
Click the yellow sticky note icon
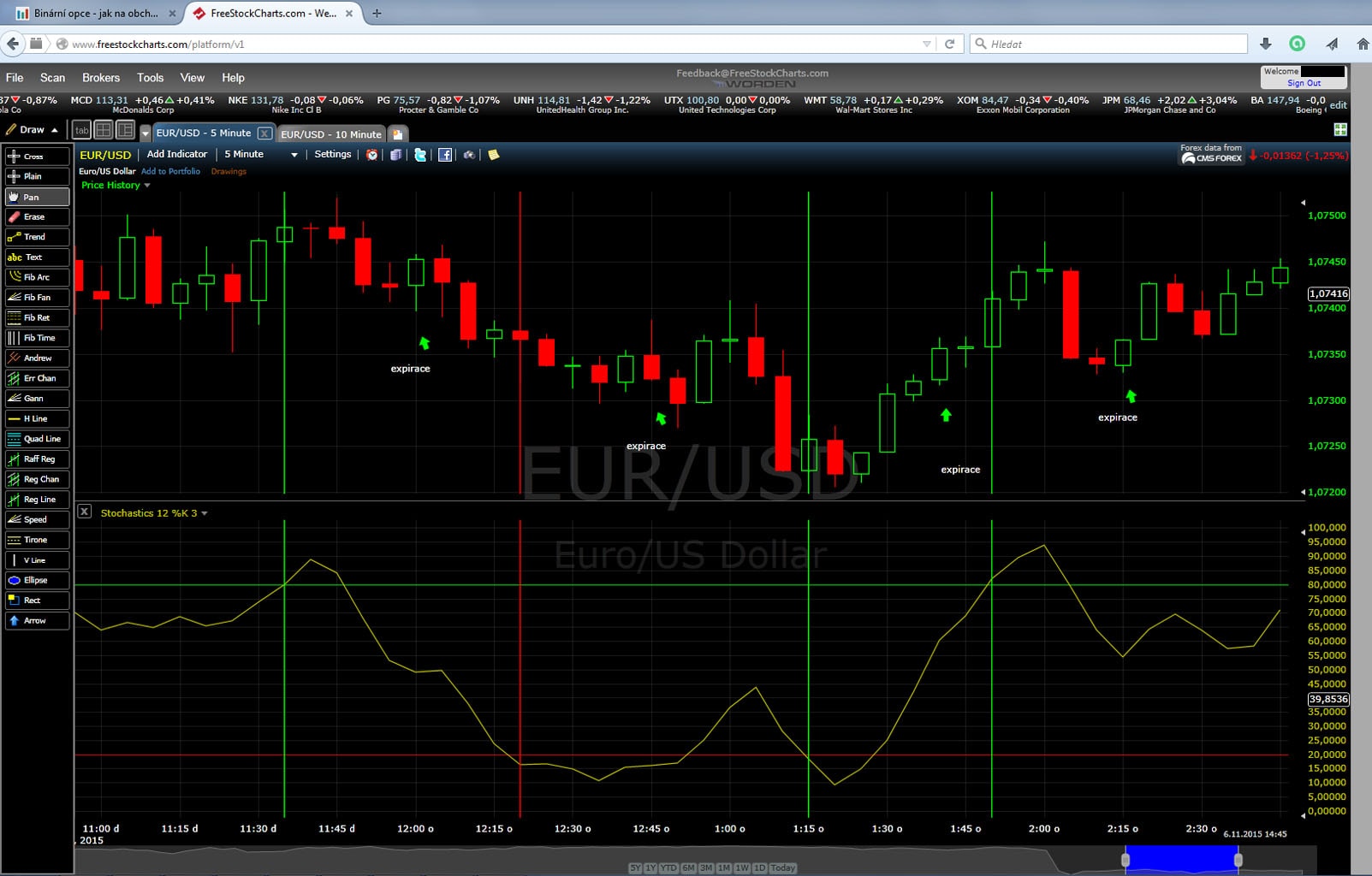tap(494, 155)
